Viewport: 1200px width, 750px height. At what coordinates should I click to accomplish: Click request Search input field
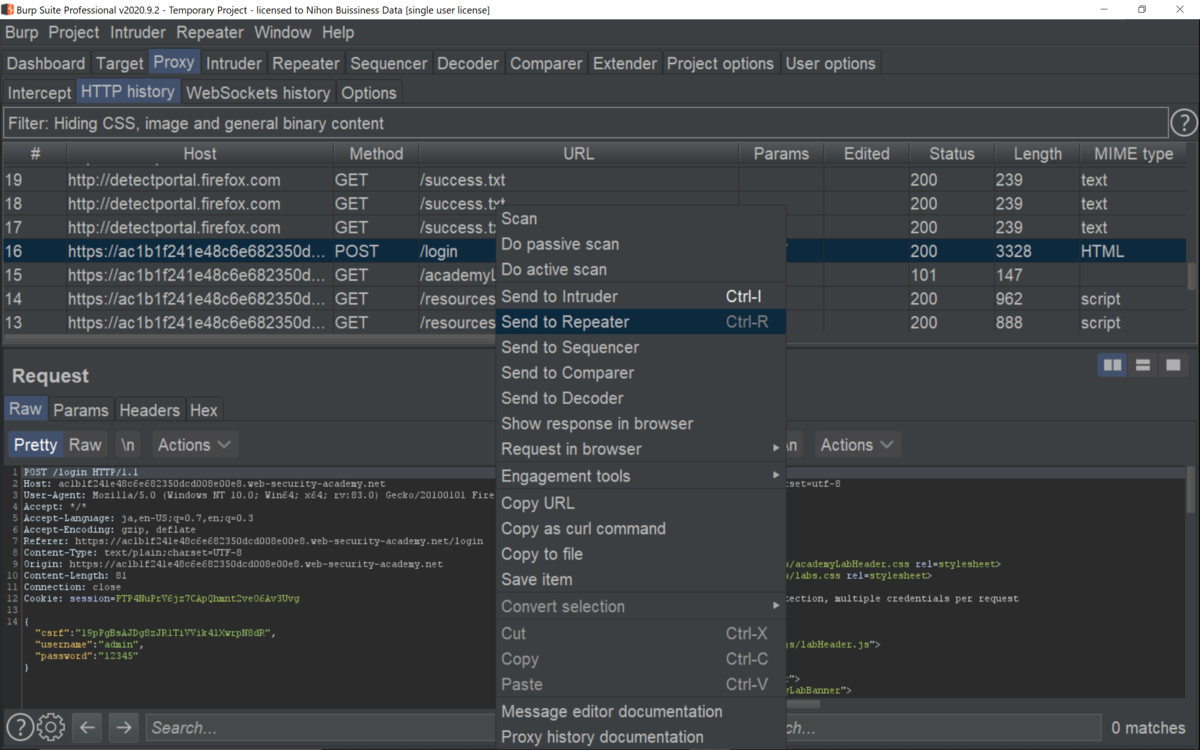tap(320, 727)
